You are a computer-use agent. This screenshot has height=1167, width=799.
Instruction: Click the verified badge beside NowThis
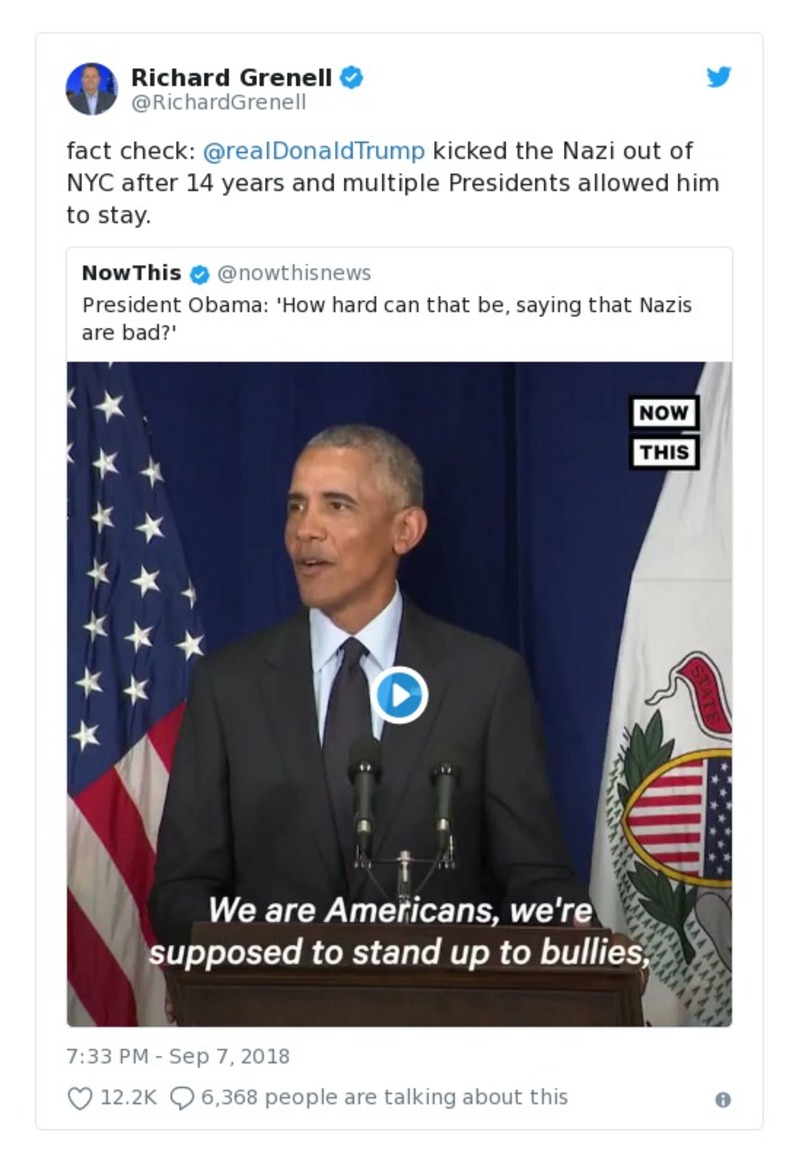coord(201,273)
